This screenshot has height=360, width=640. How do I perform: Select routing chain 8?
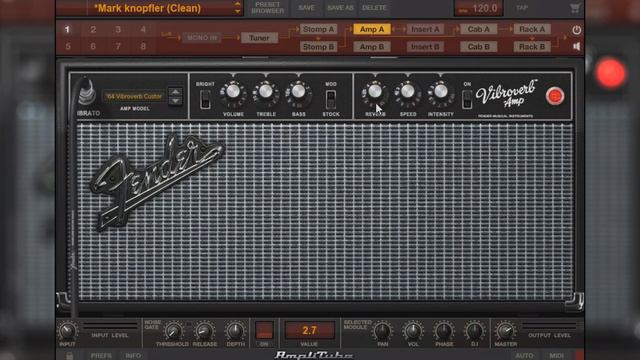(x=143, y=47)
